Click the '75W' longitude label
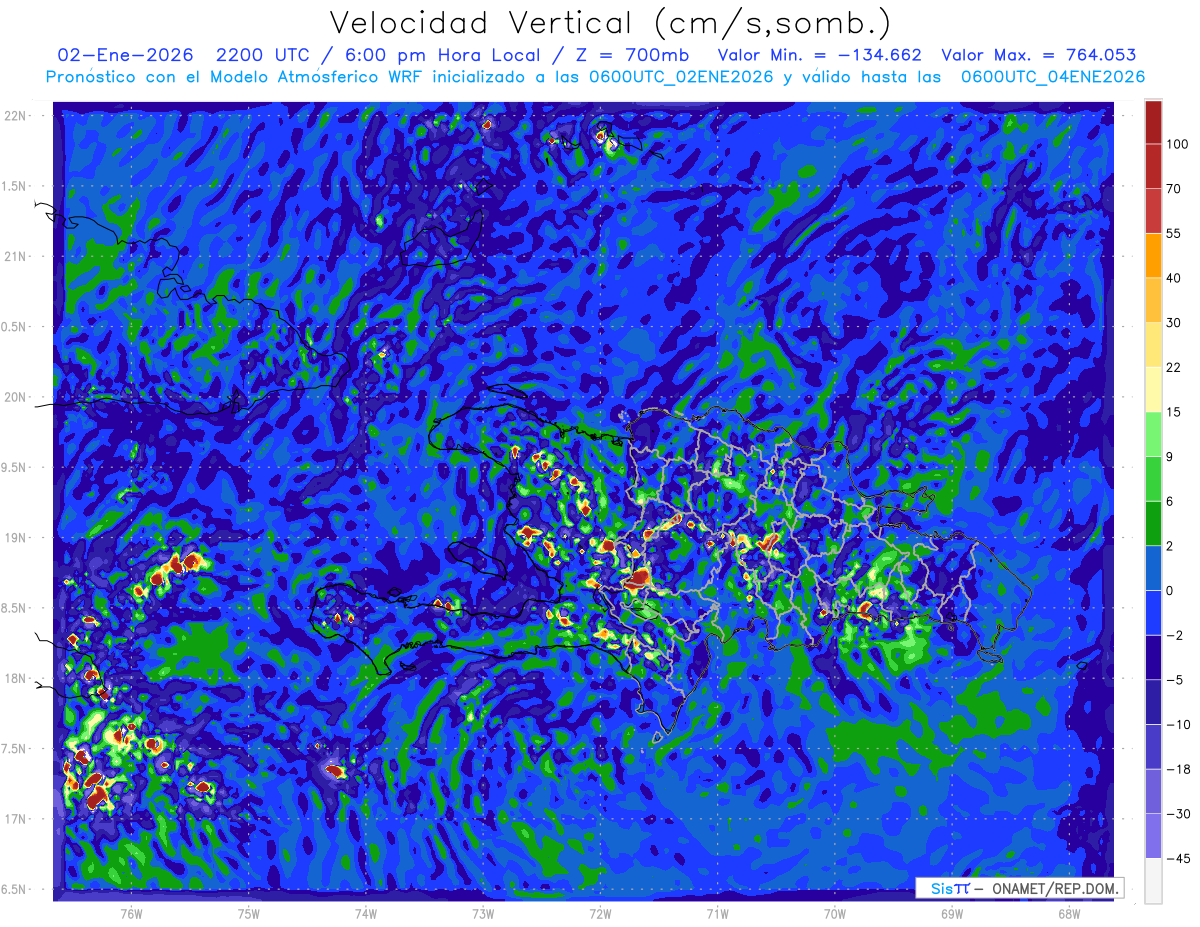Screen dimensions: 1200x927 click(x=249, y=913)
